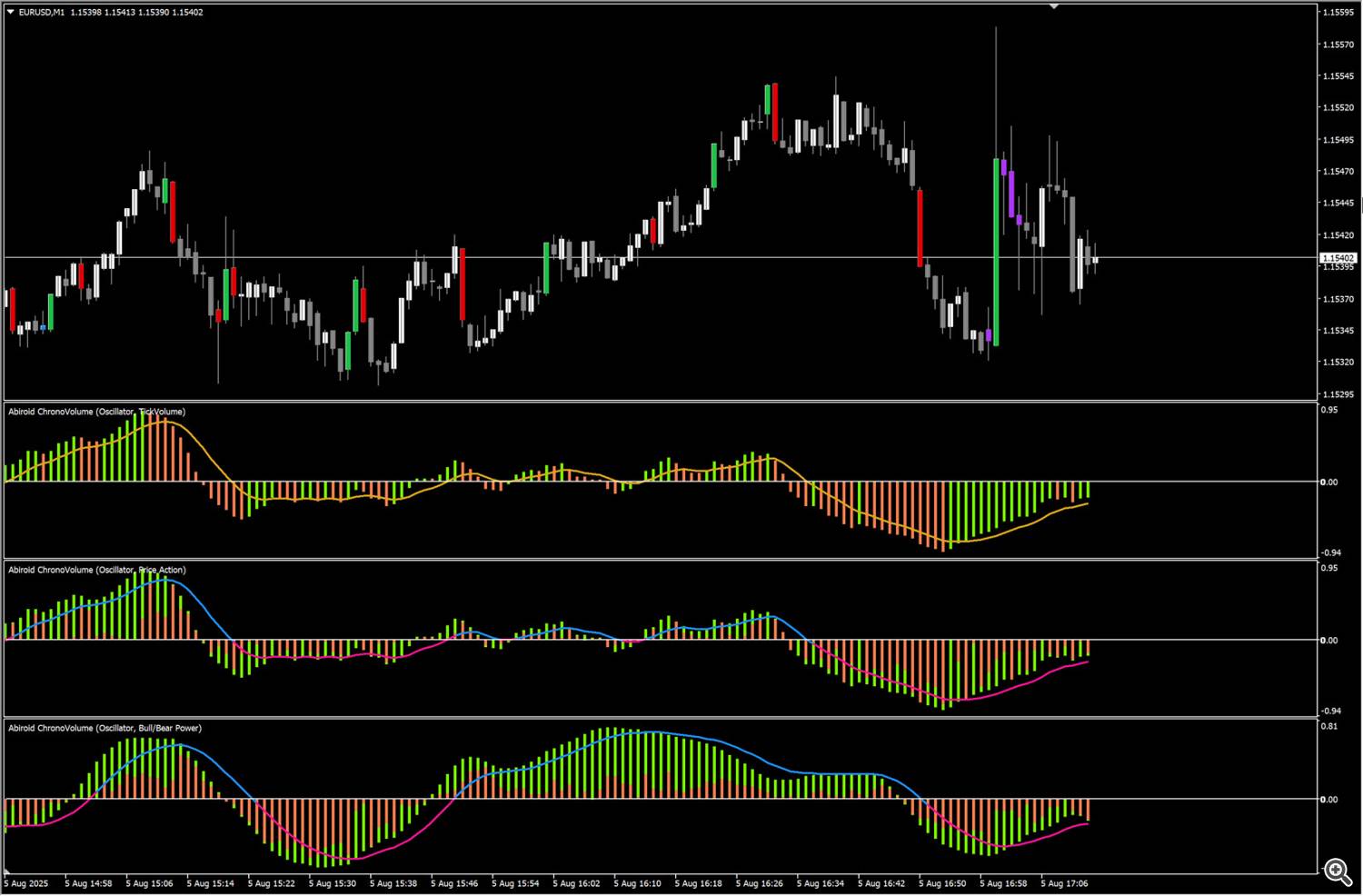Click the 1.15445 price axis label

point(1338,204)
